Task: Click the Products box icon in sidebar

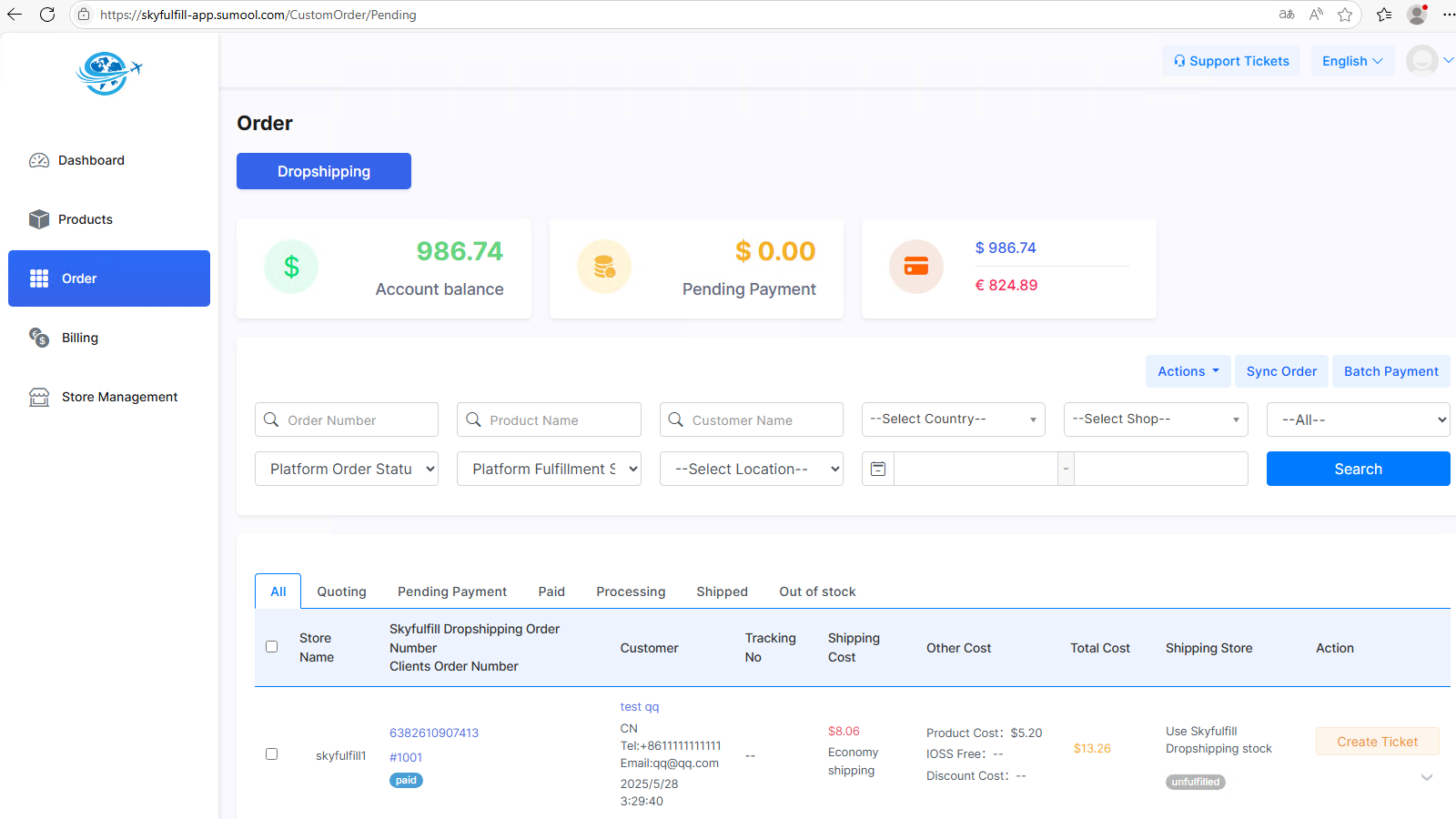Action: [x=39, y=219]
